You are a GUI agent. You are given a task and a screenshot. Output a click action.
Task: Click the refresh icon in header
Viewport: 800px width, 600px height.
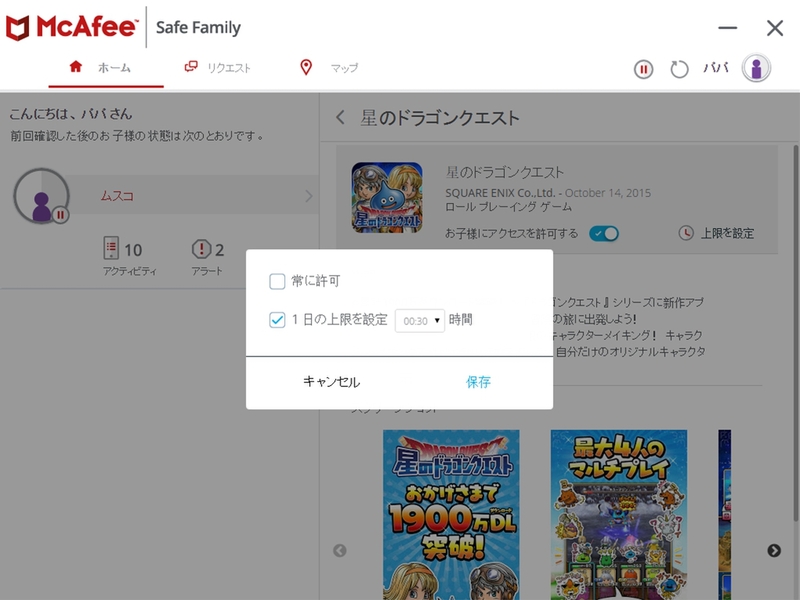(x=679, y=69)
